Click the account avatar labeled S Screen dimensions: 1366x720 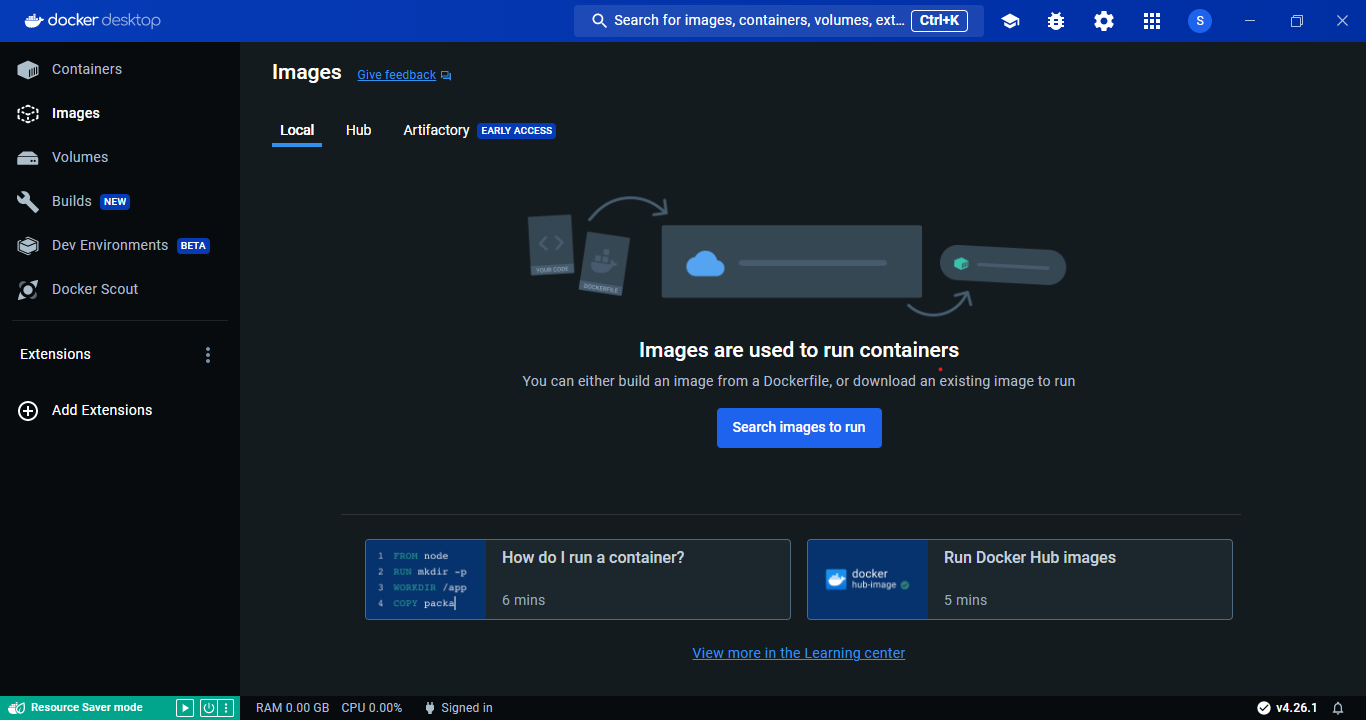click(1200, 21)
